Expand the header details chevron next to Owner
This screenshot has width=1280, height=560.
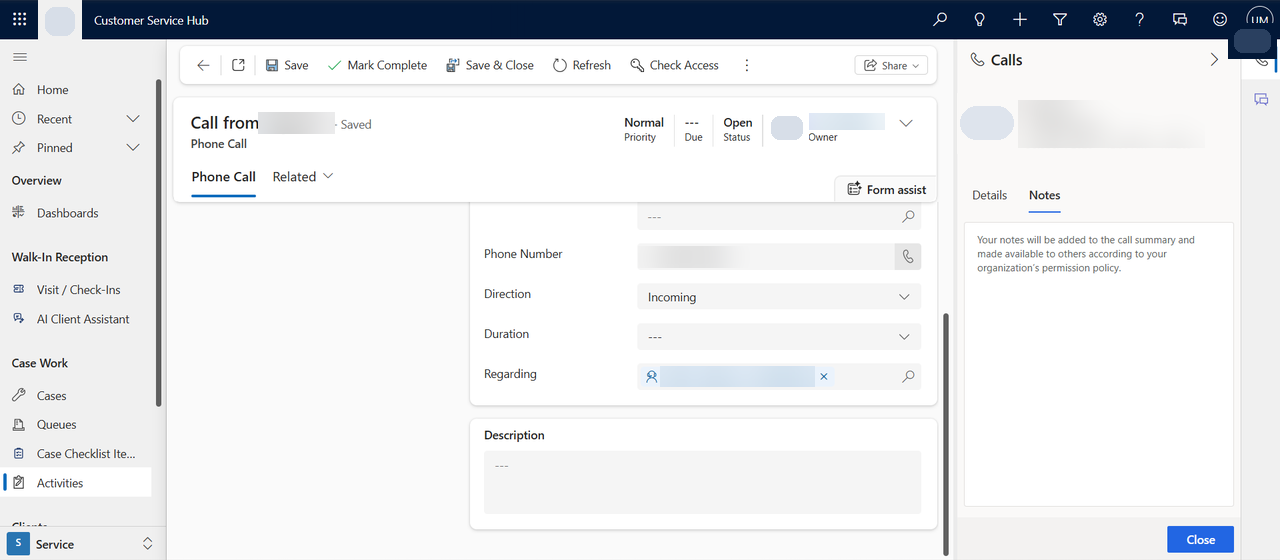[906, 124]
